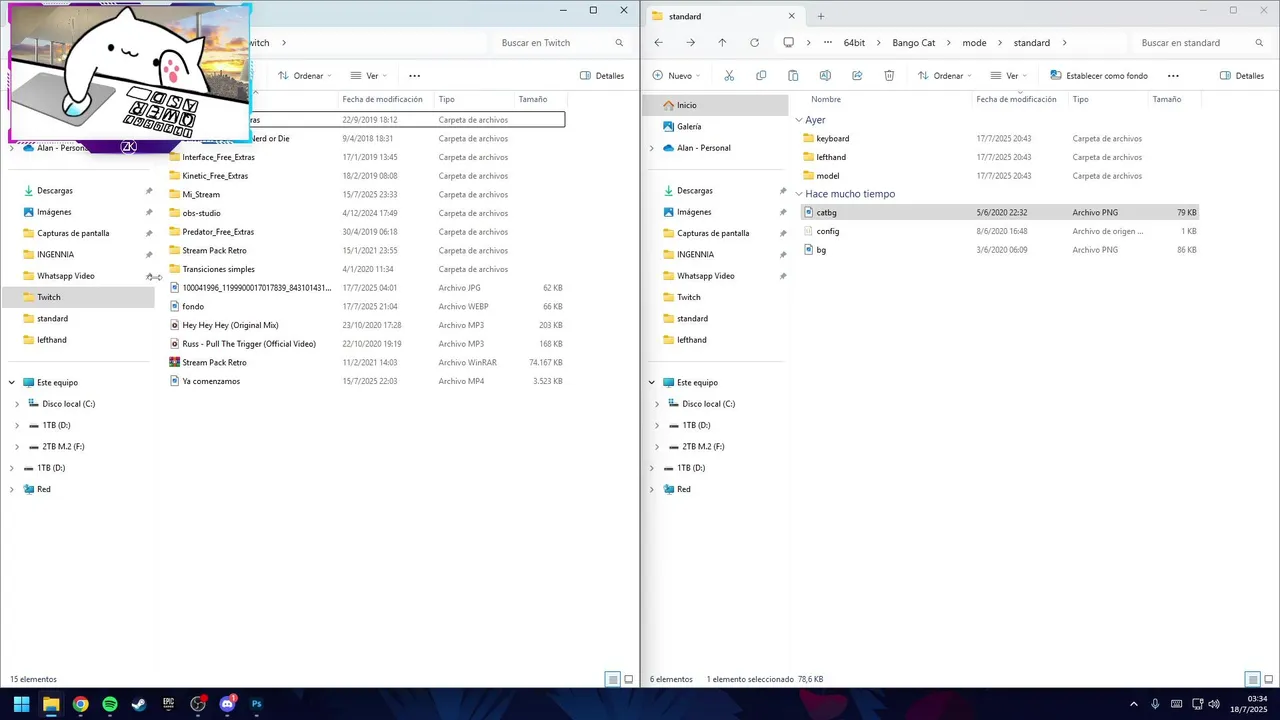Open the Ordenar dropdown in the Twitch window

304,76
